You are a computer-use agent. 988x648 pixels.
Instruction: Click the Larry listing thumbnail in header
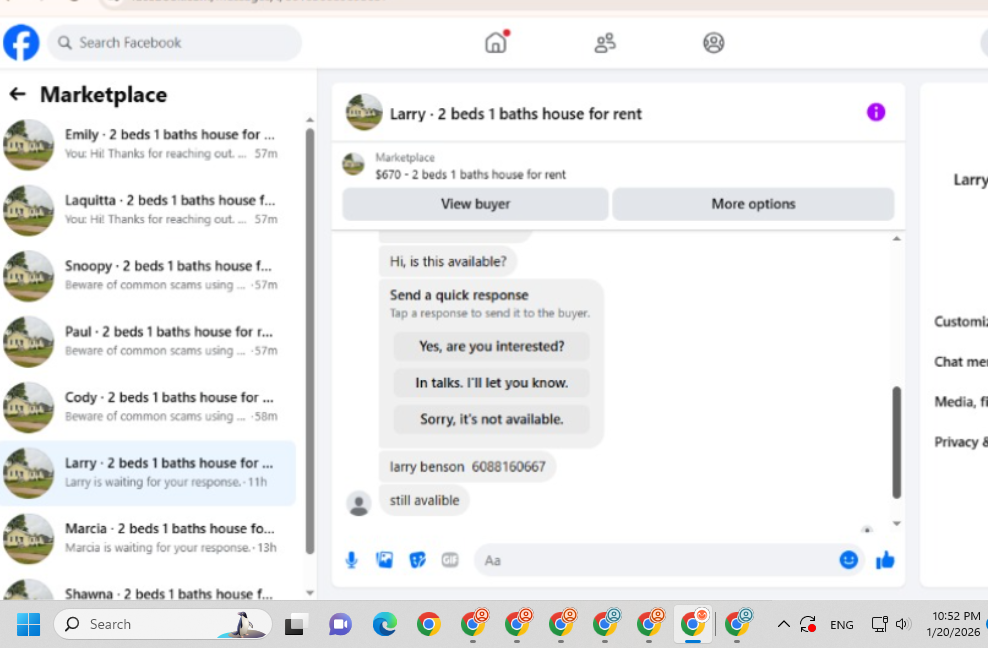(x=364, y=112)
